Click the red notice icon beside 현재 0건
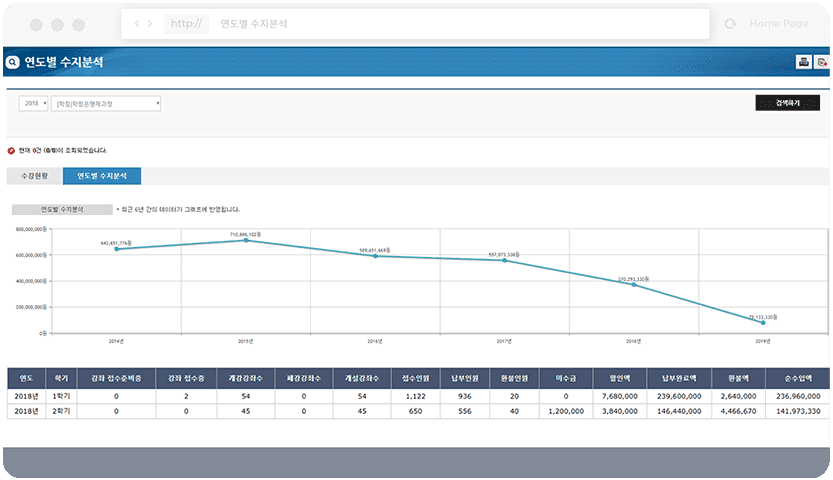The image size is (833, 480). pyautogui.click(x=11, y=151)
